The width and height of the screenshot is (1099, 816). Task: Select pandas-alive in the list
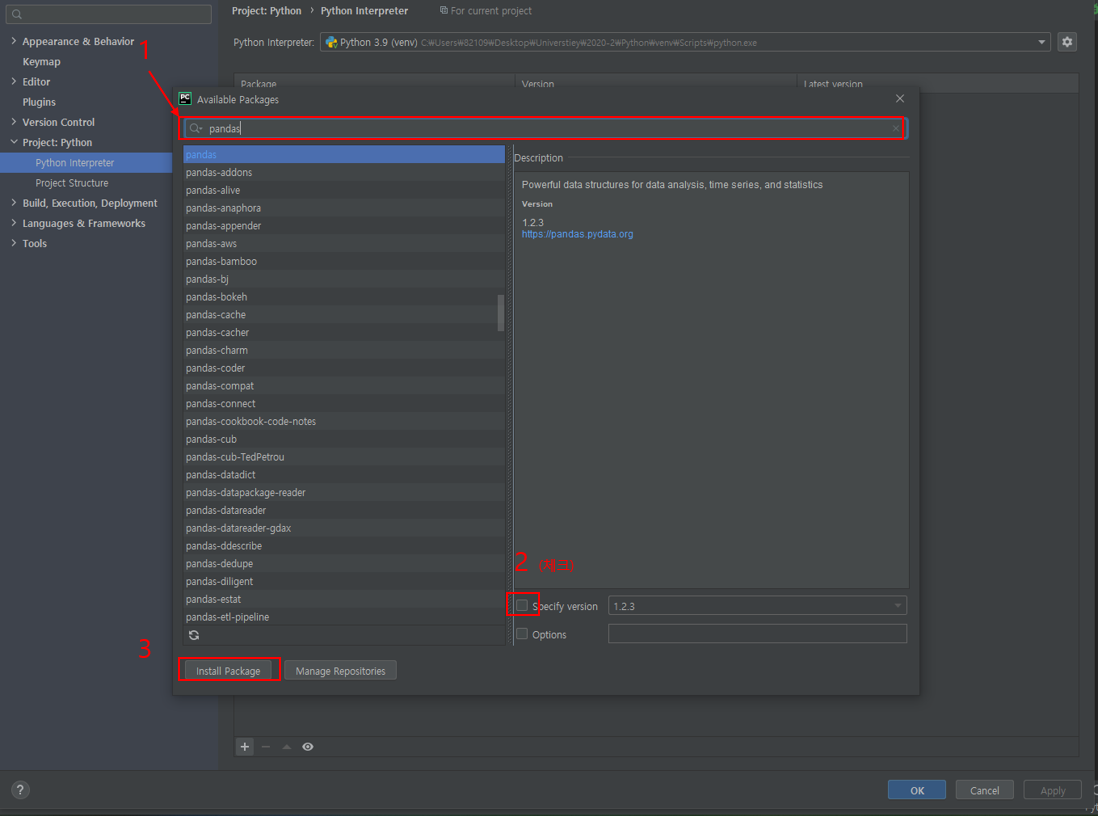point(343,190)
